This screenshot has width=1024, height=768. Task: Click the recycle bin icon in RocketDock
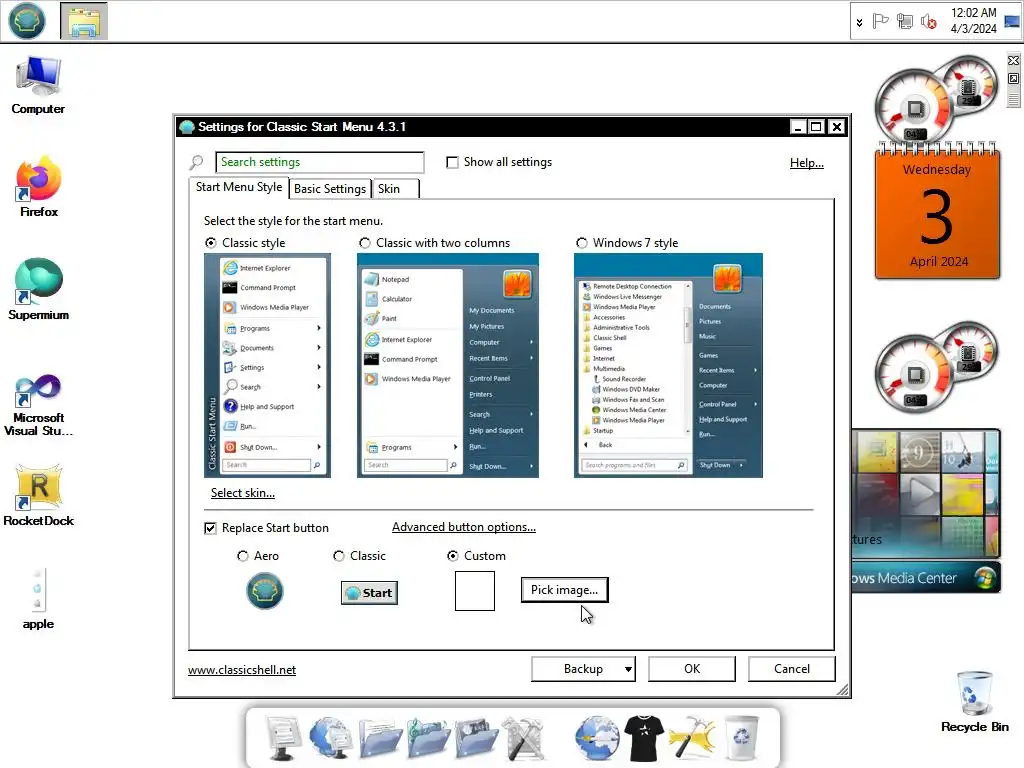[742, 738]
